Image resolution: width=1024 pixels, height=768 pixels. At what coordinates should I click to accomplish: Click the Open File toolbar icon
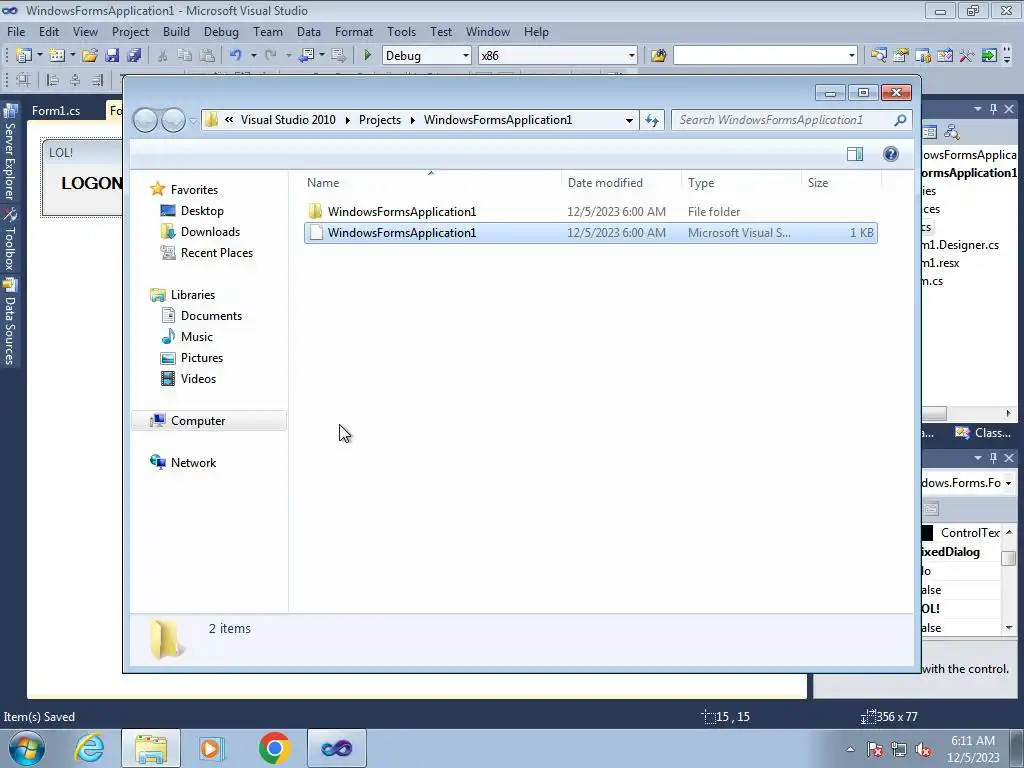[x=89, y=56]
